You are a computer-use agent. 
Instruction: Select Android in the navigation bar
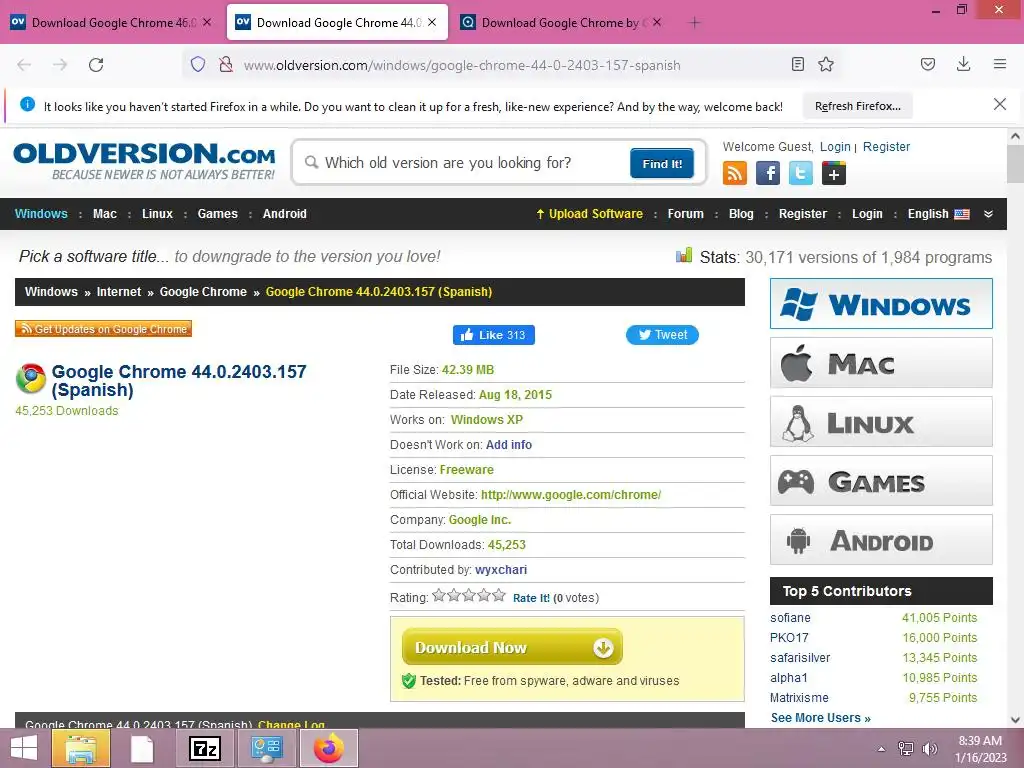point(285,214)
